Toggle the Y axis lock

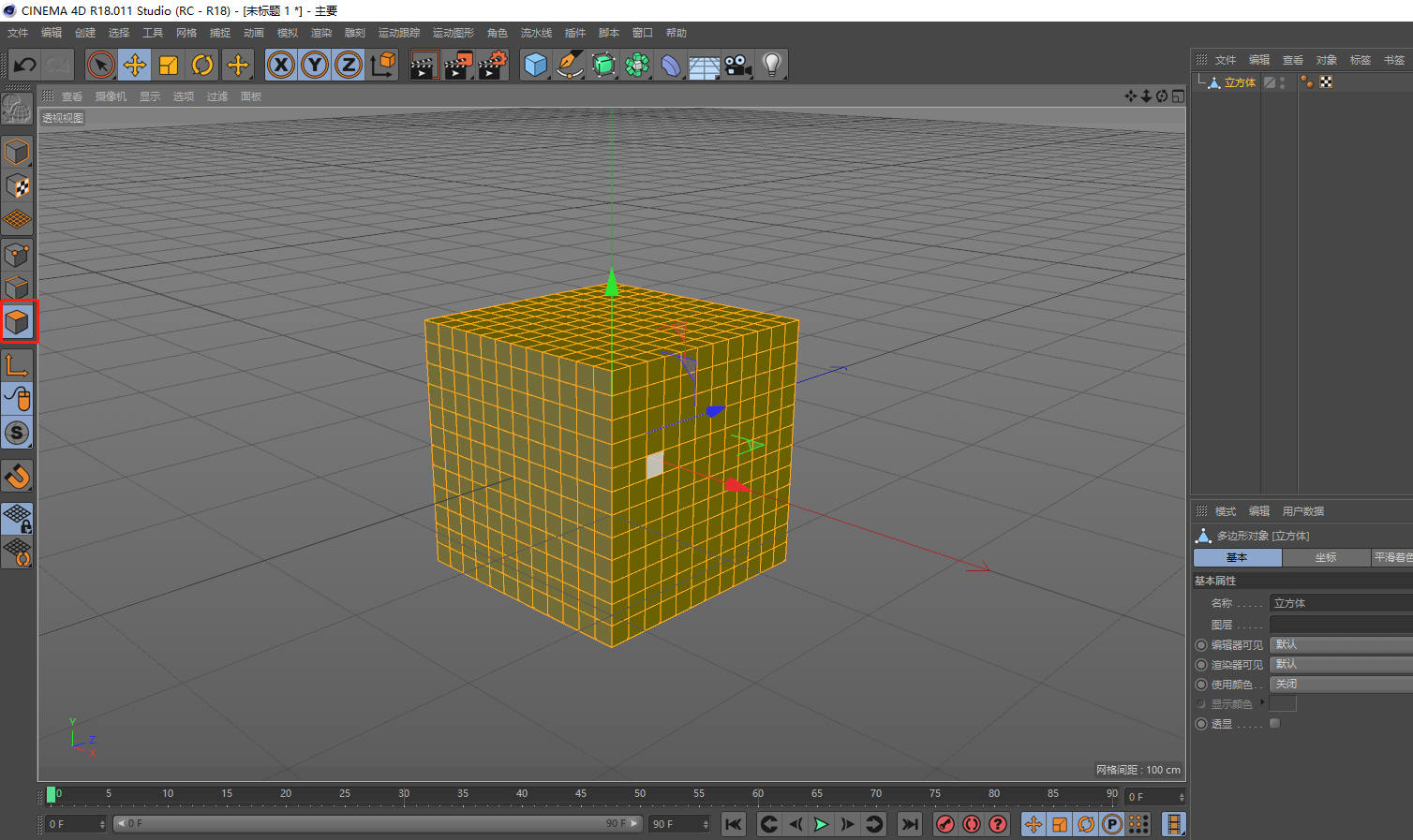pos(315,65)
